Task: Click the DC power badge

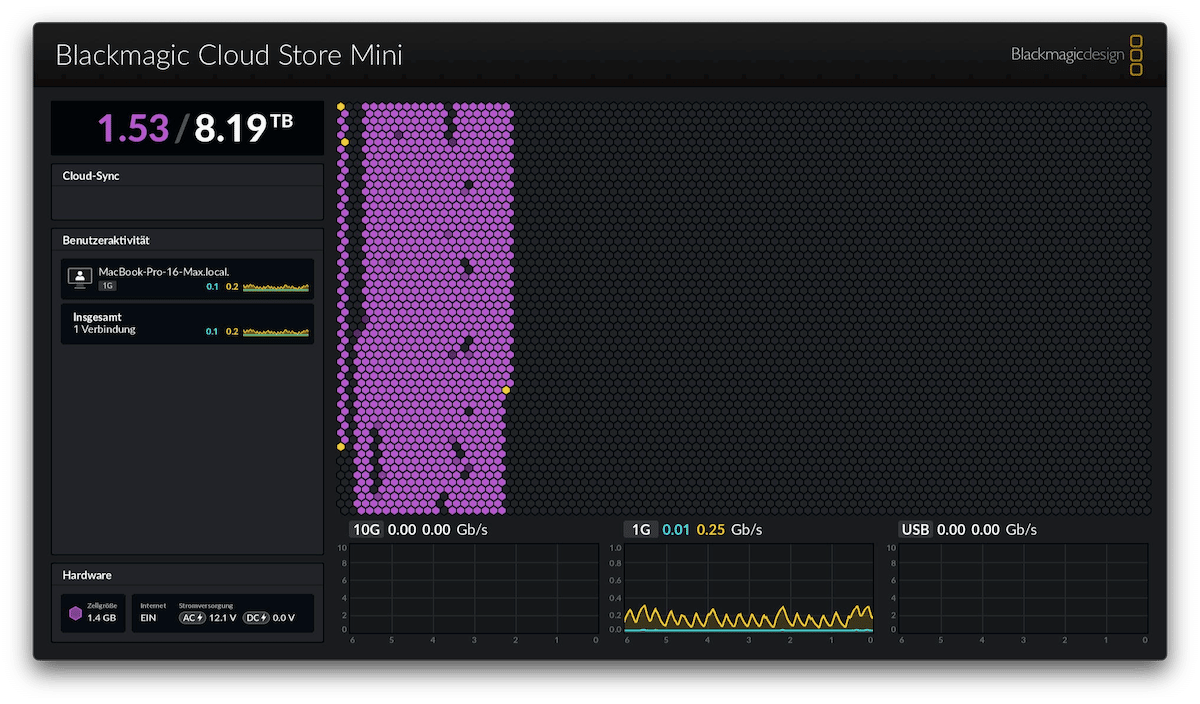Action: coord(256,618)
